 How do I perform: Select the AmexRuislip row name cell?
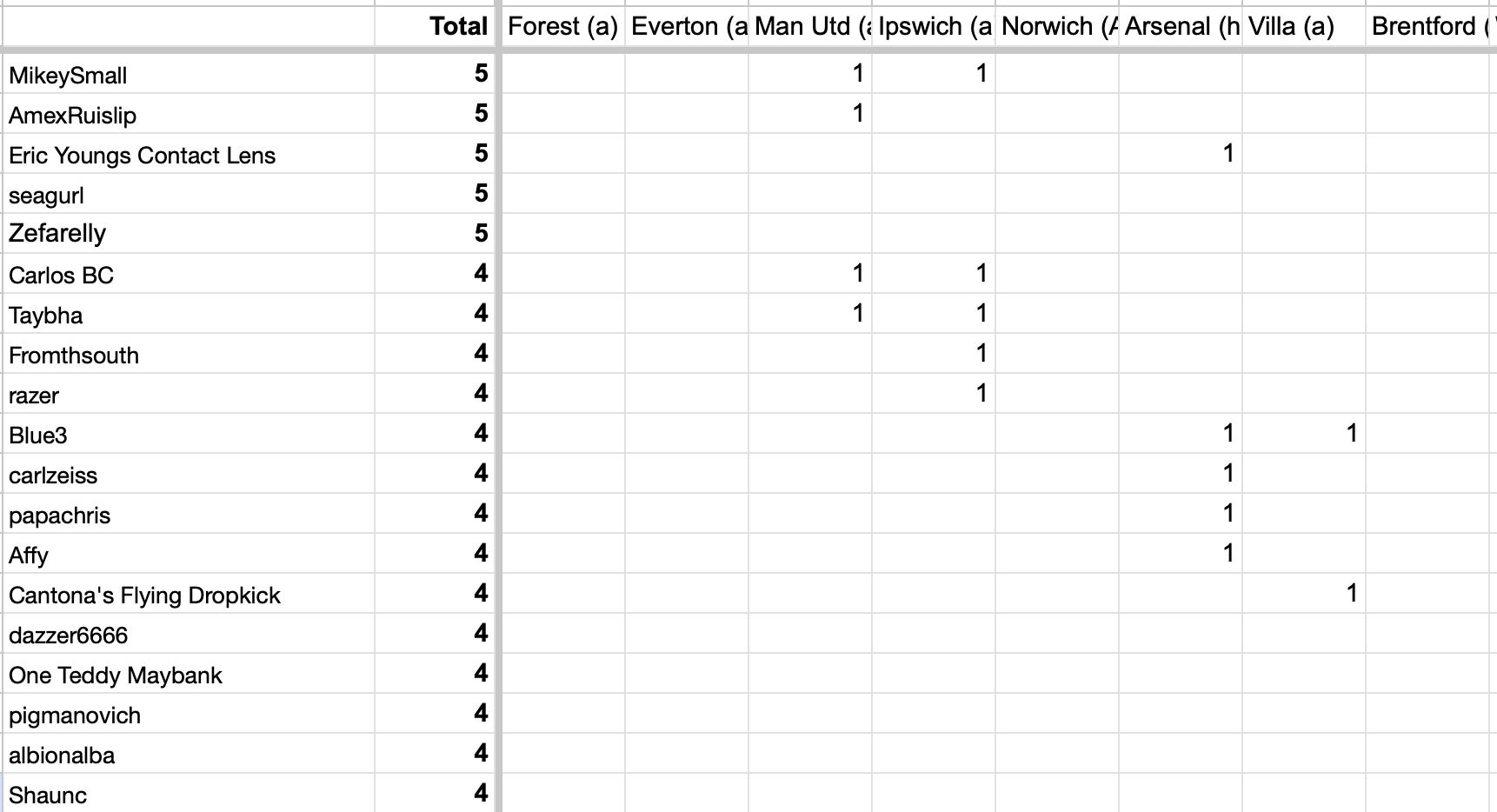189,114
